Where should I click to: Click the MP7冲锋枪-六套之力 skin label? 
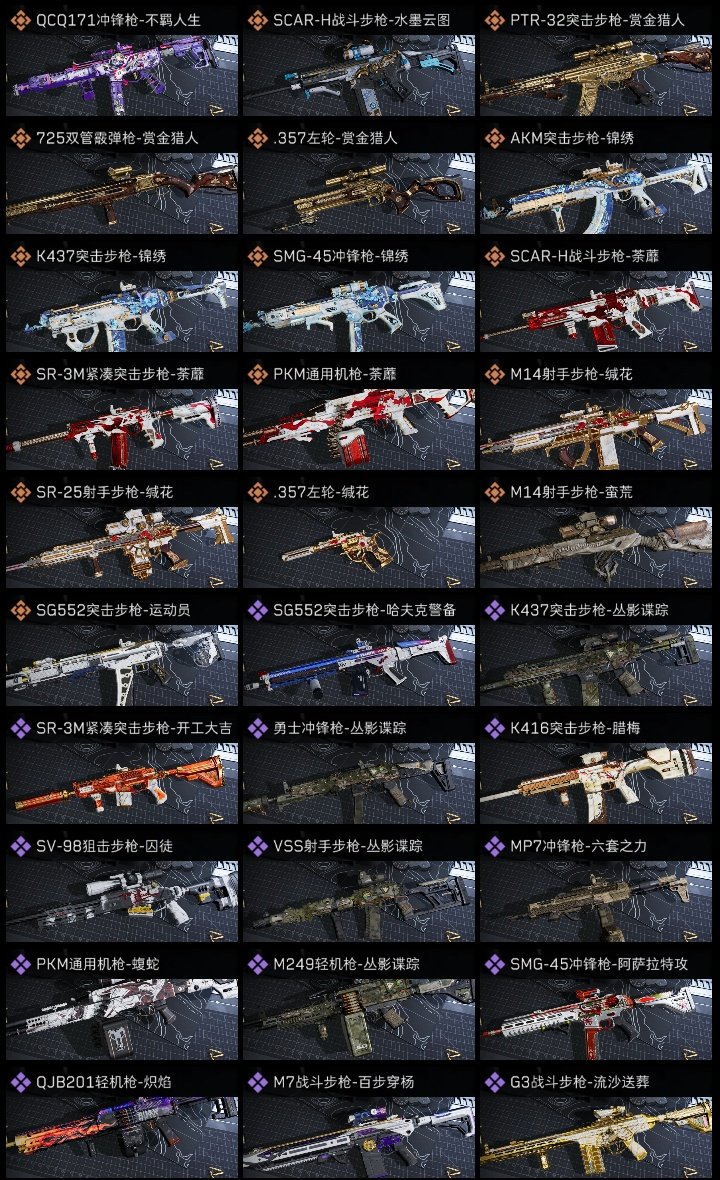point(579,846)
